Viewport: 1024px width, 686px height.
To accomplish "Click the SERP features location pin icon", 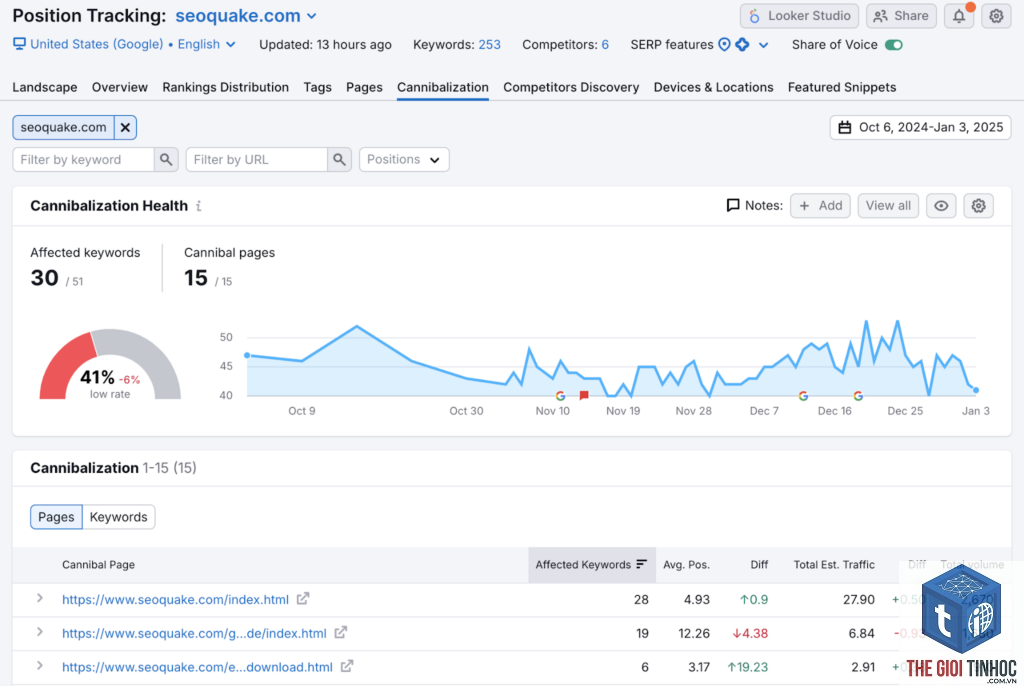I will (x=724, y=44).
